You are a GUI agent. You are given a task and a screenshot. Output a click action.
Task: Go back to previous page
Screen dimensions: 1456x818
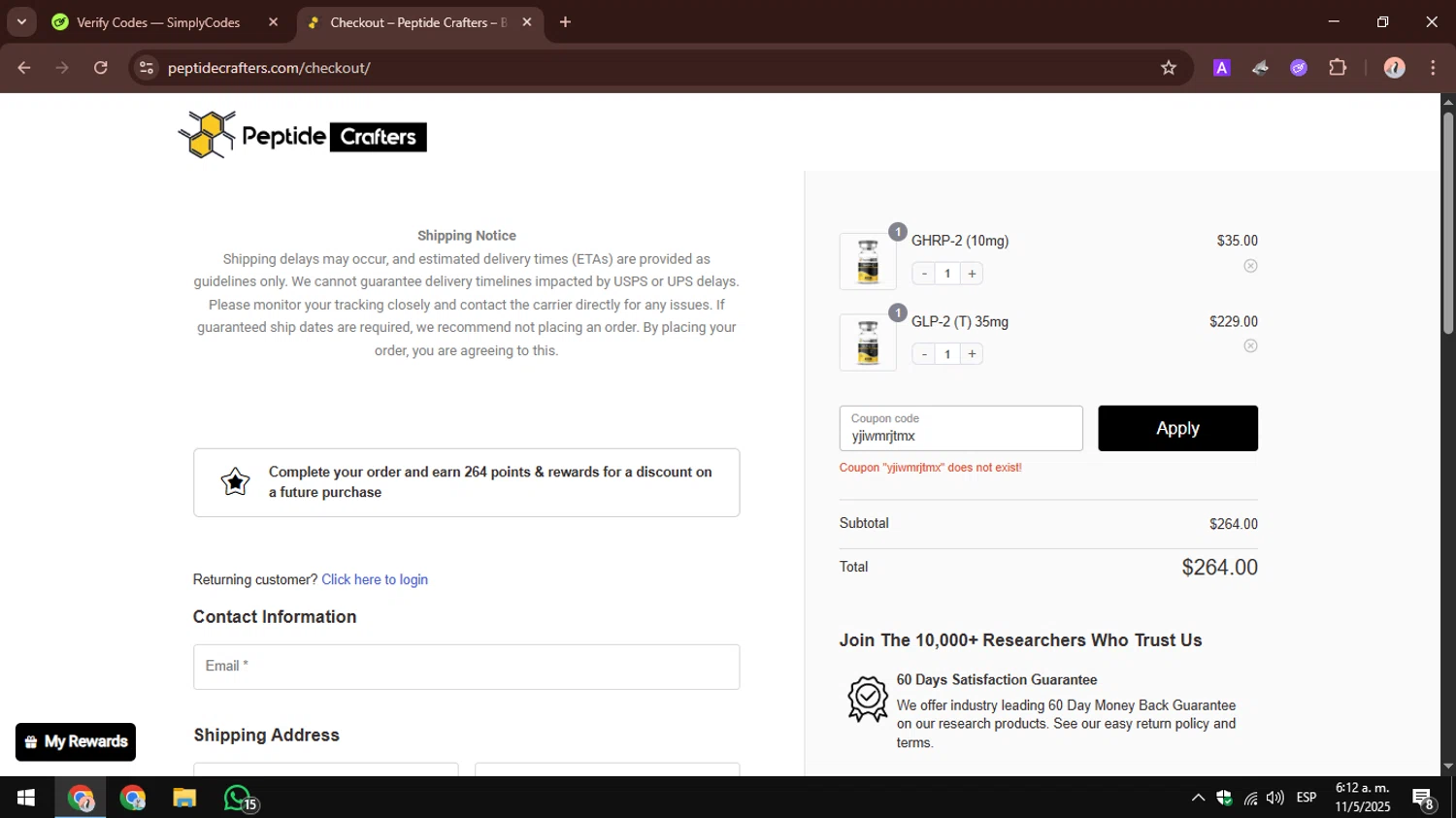click(24, 68)
